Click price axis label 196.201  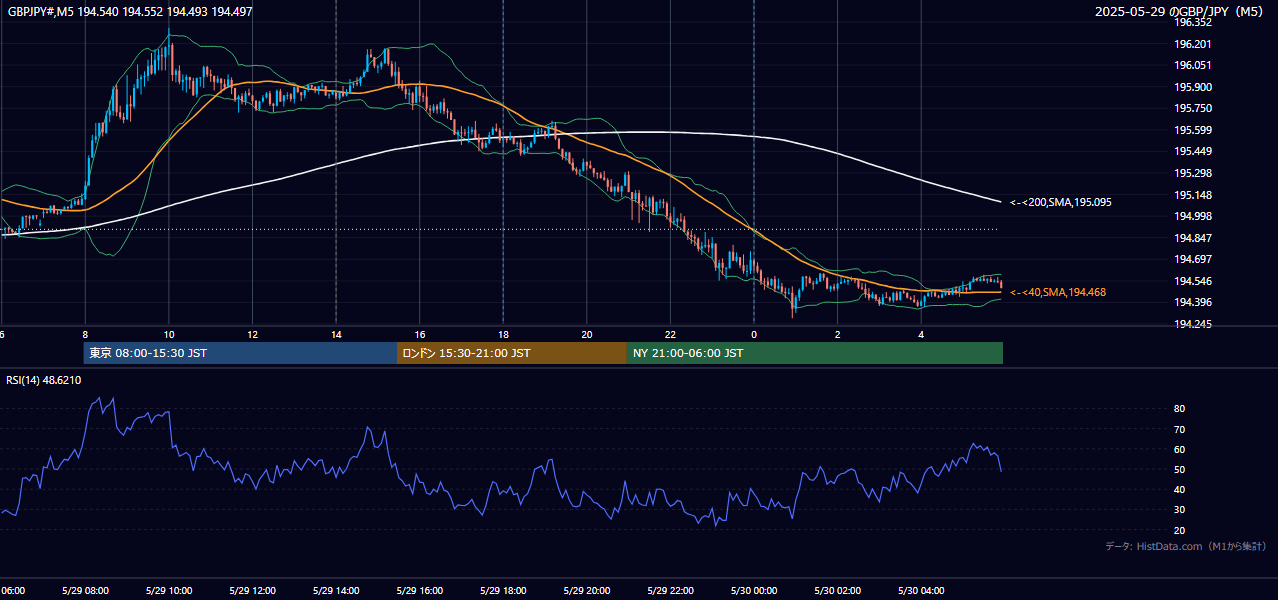pos(1193,44)
